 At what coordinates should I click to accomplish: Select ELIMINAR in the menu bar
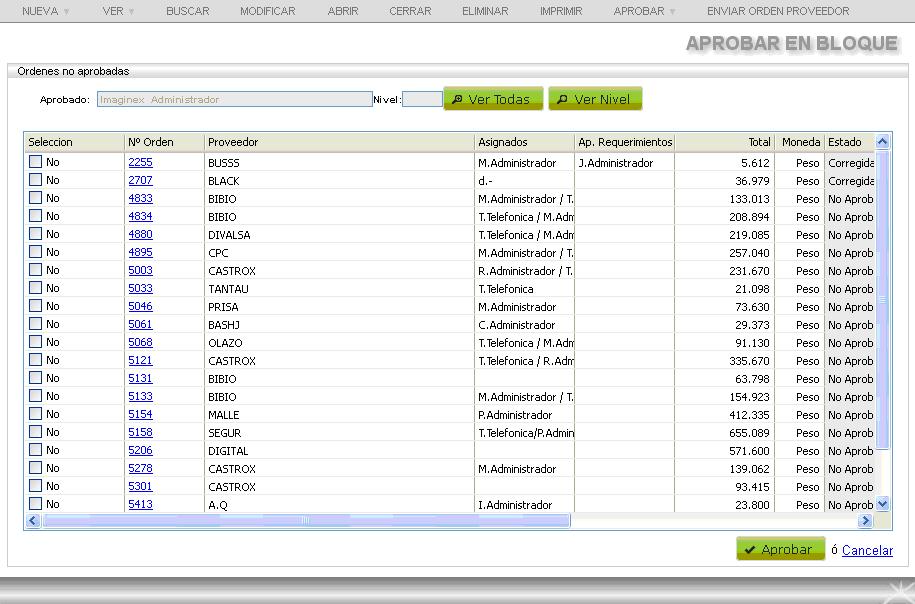485,11
